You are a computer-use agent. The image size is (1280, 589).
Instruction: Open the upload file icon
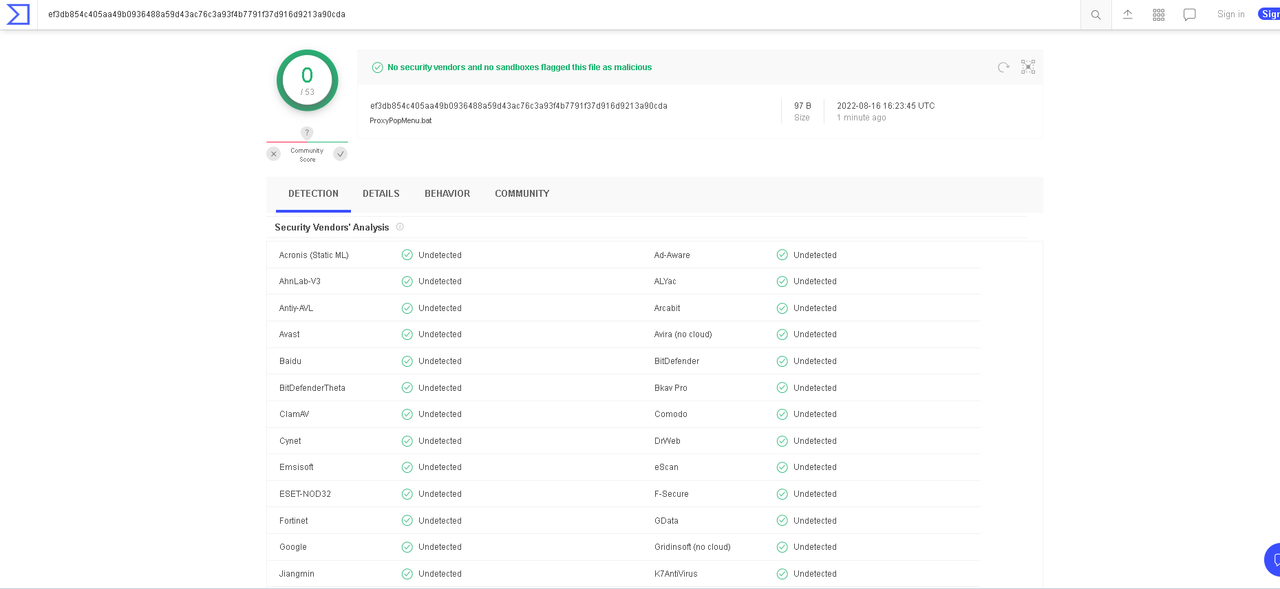pos(1127,15)
